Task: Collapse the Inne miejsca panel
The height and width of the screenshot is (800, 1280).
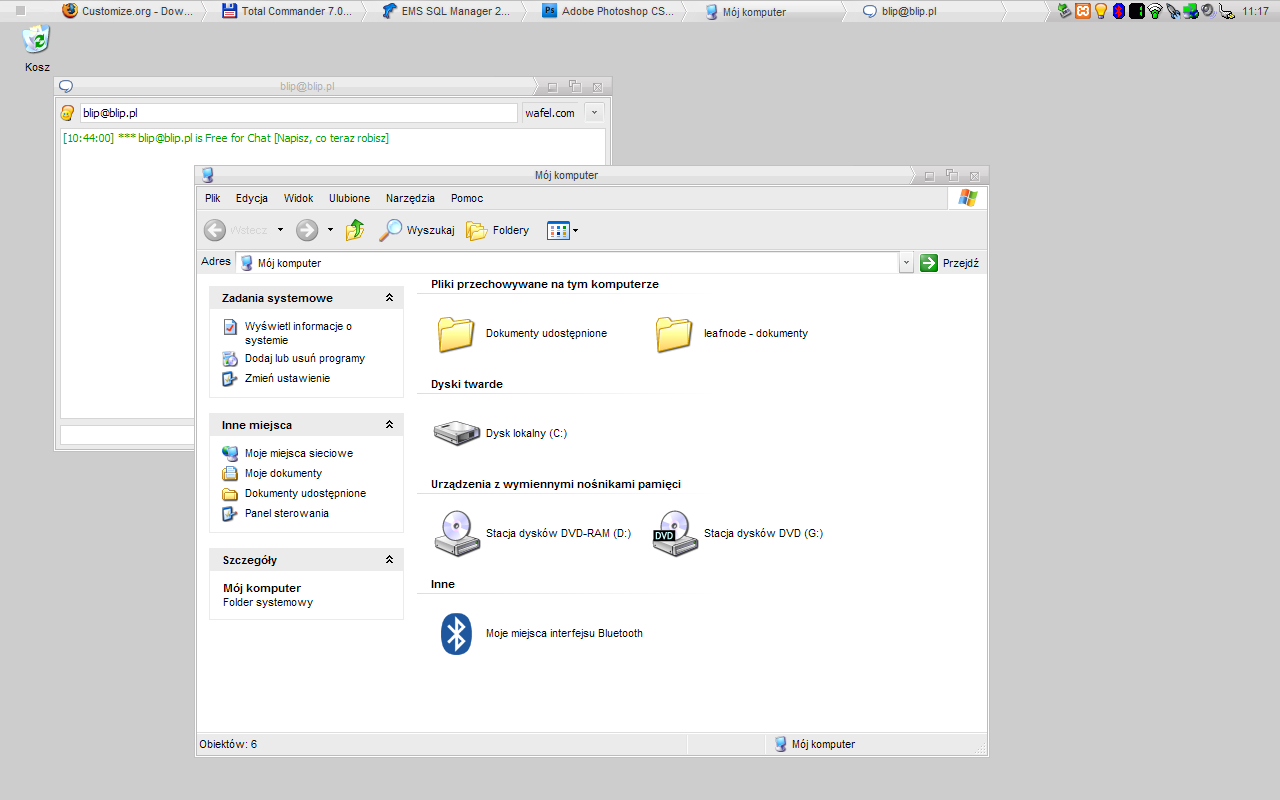Action: (389, 425)
